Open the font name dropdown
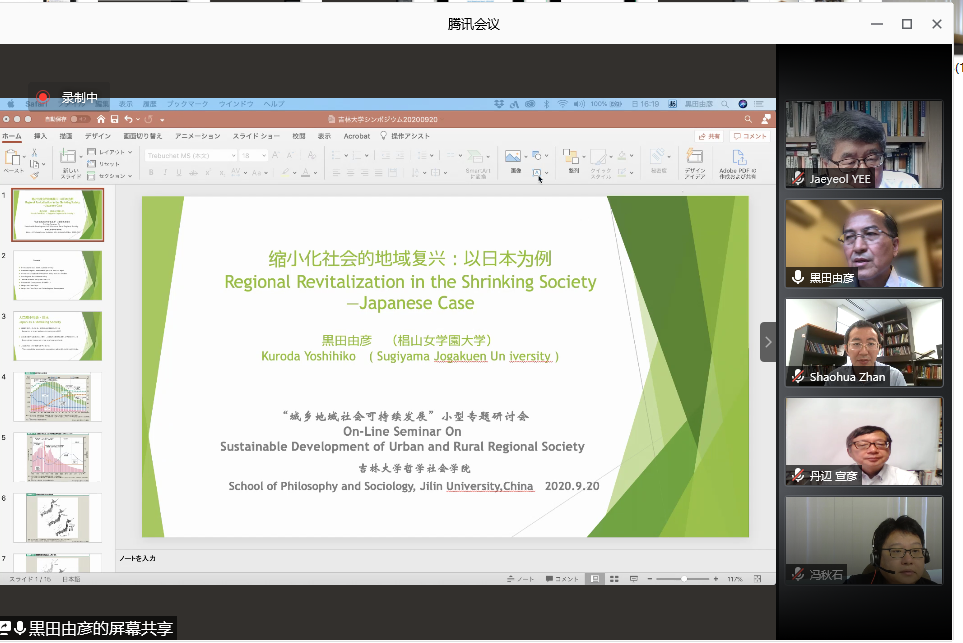The image size is (963, 643). click(191, 155)
